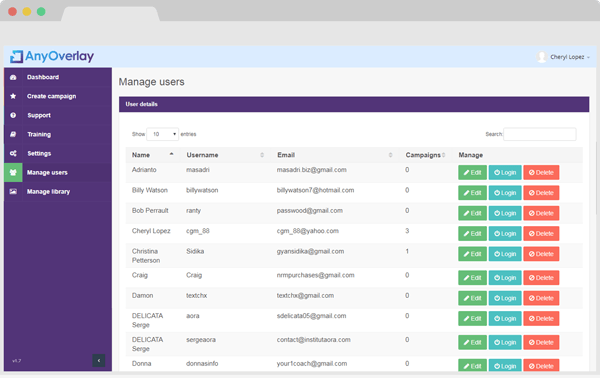
Task: Click the AnyOverlay logo
Action: [52, 56]
